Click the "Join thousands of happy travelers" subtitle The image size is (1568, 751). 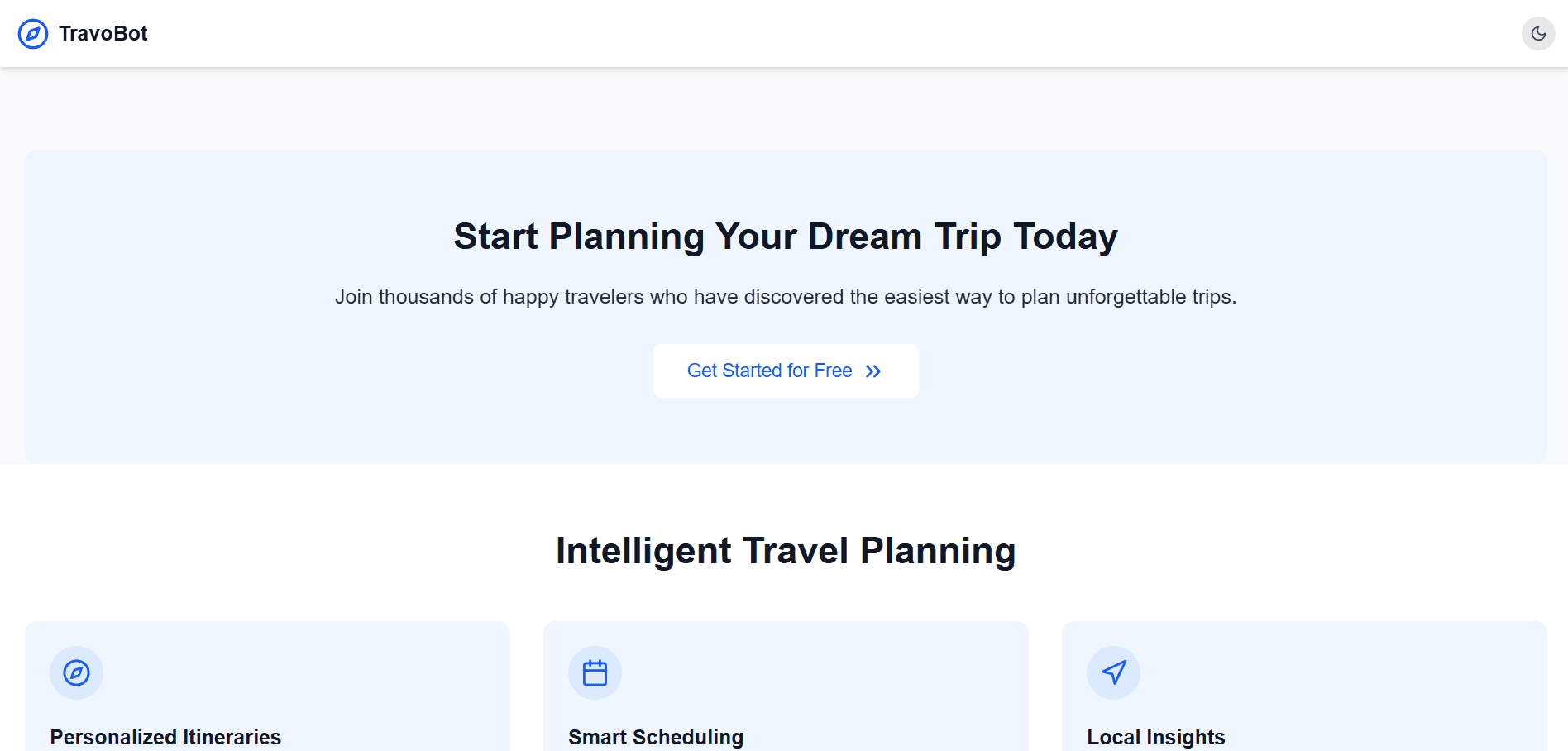[786, 297]
